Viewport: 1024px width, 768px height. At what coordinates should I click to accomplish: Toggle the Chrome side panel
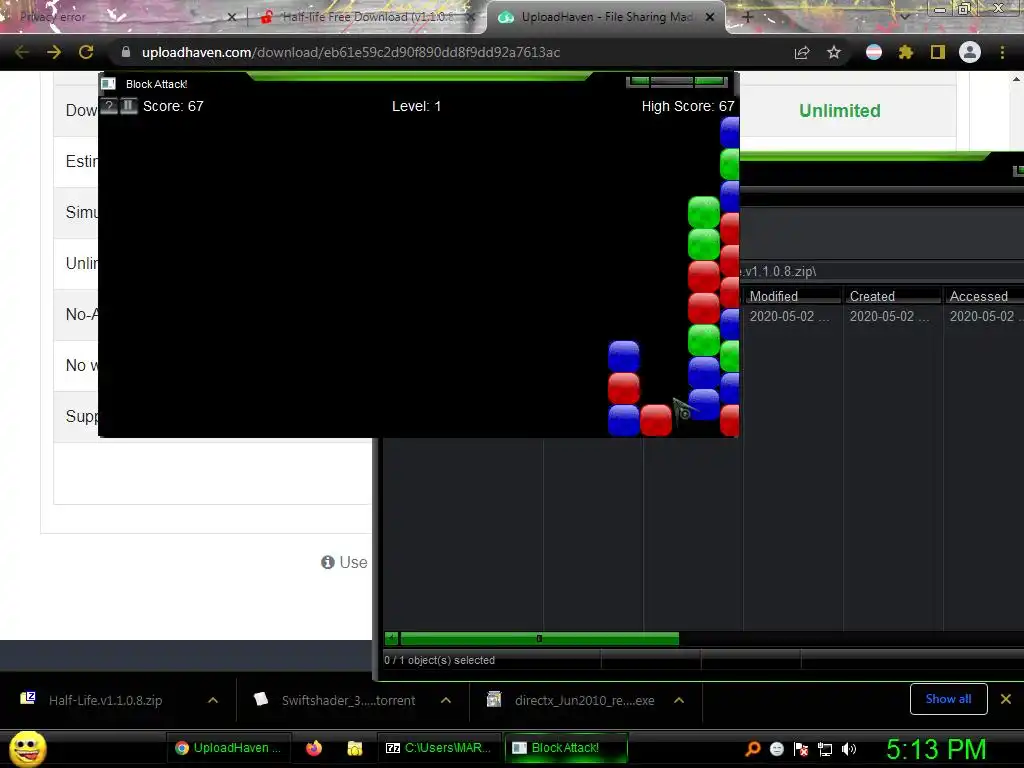pos(938,52)
